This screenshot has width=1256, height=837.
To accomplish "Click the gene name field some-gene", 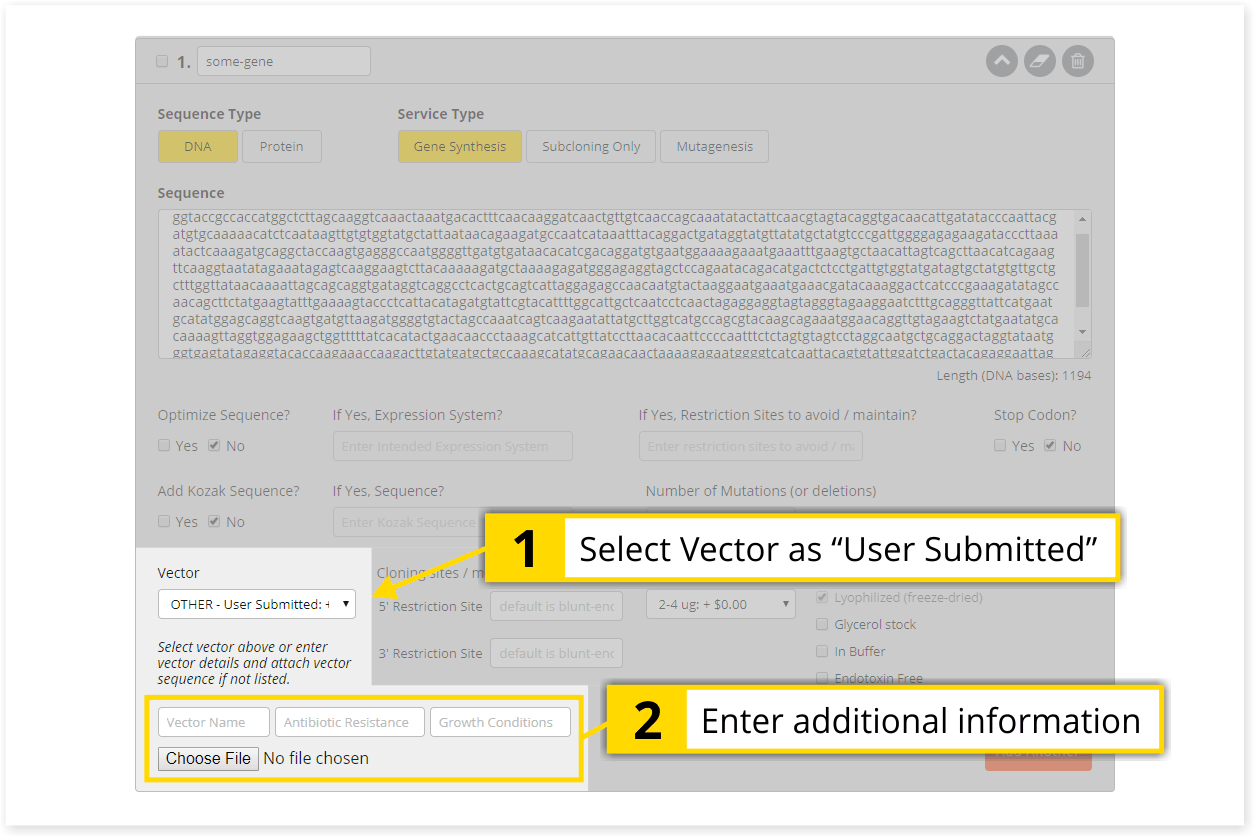I will (283, 61).
